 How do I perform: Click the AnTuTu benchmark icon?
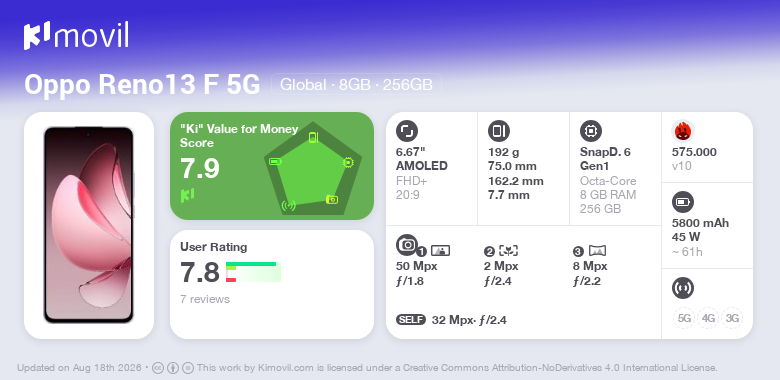coord(683,131)
